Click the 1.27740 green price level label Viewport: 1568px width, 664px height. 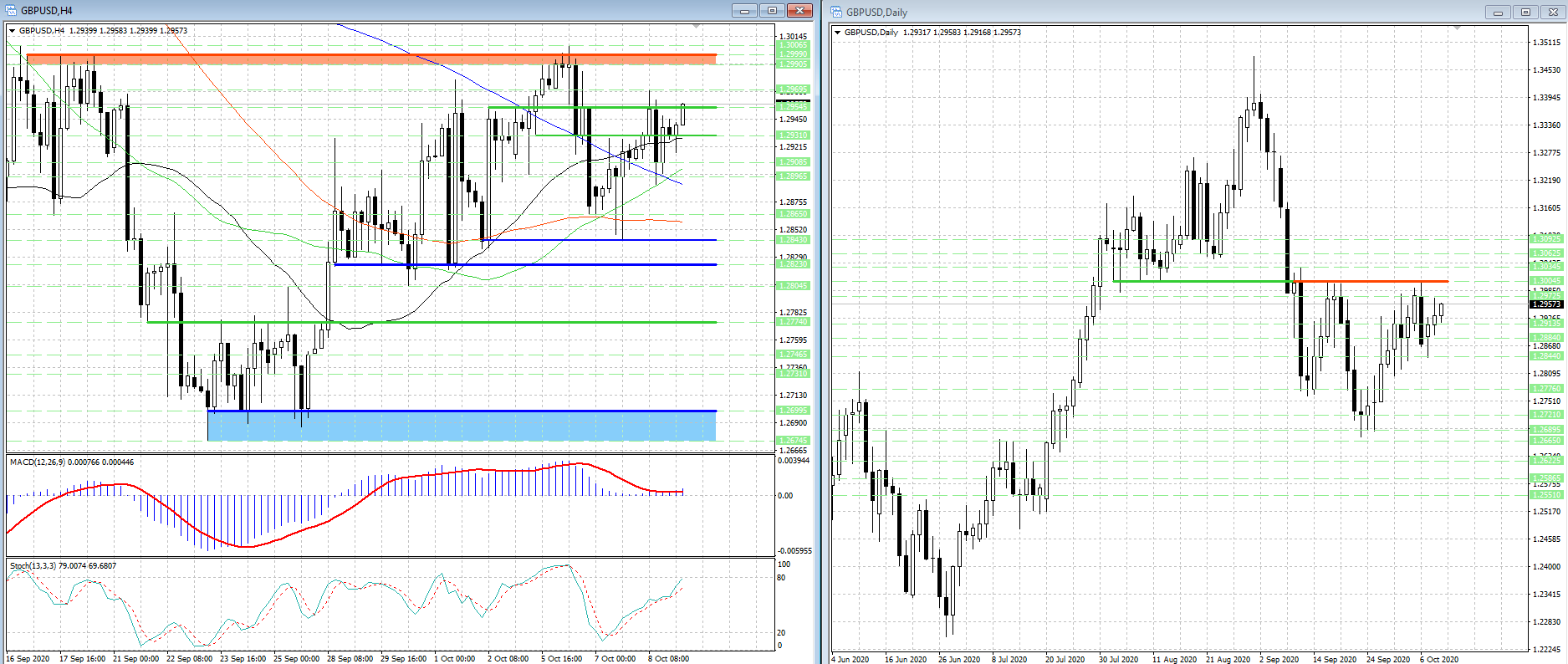pos(793,322)
